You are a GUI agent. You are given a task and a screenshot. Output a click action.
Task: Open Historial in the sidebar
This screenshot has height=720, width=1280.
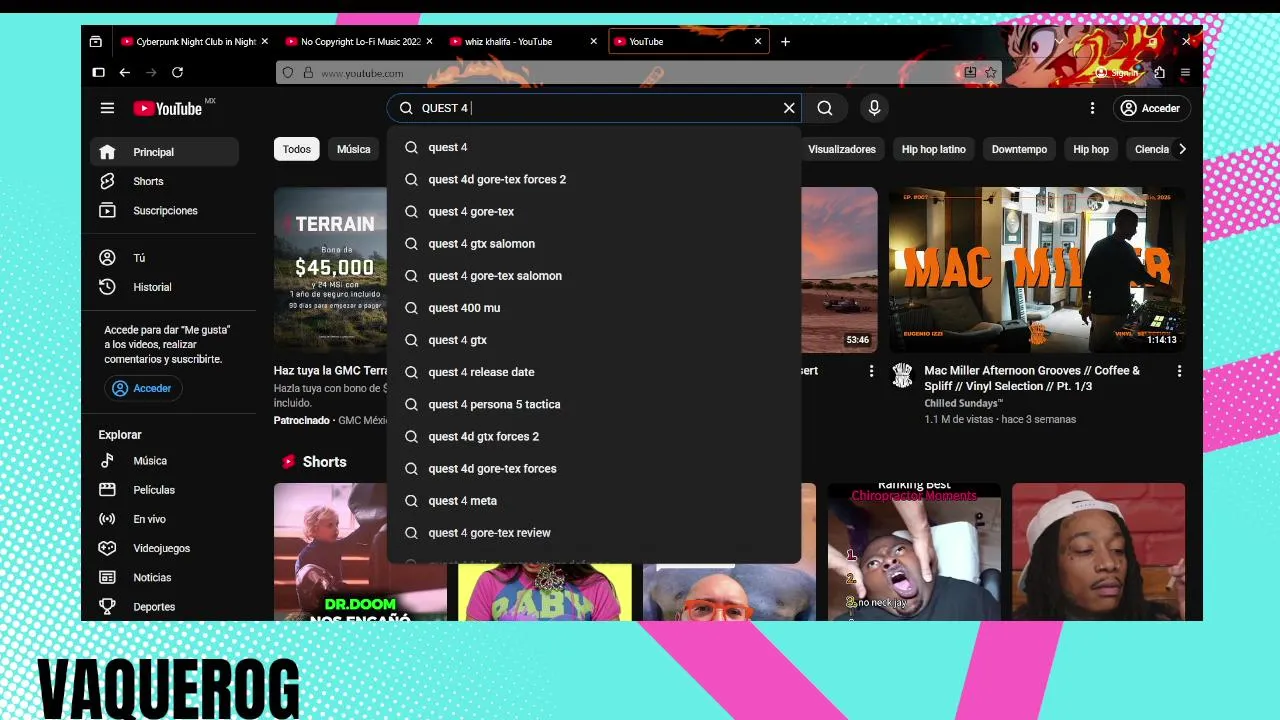tap(164, 287)
